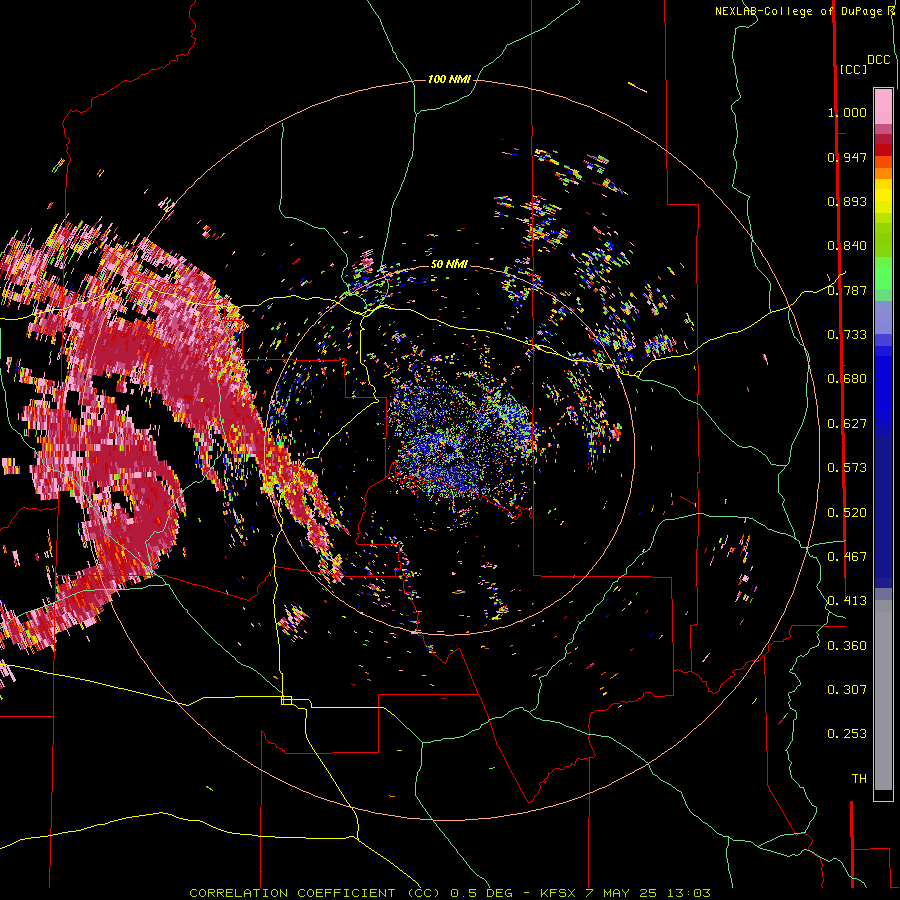Pick the light pink swatch topping the color bar
This screenshot has width=900, height=900.
tap(883, 106)
